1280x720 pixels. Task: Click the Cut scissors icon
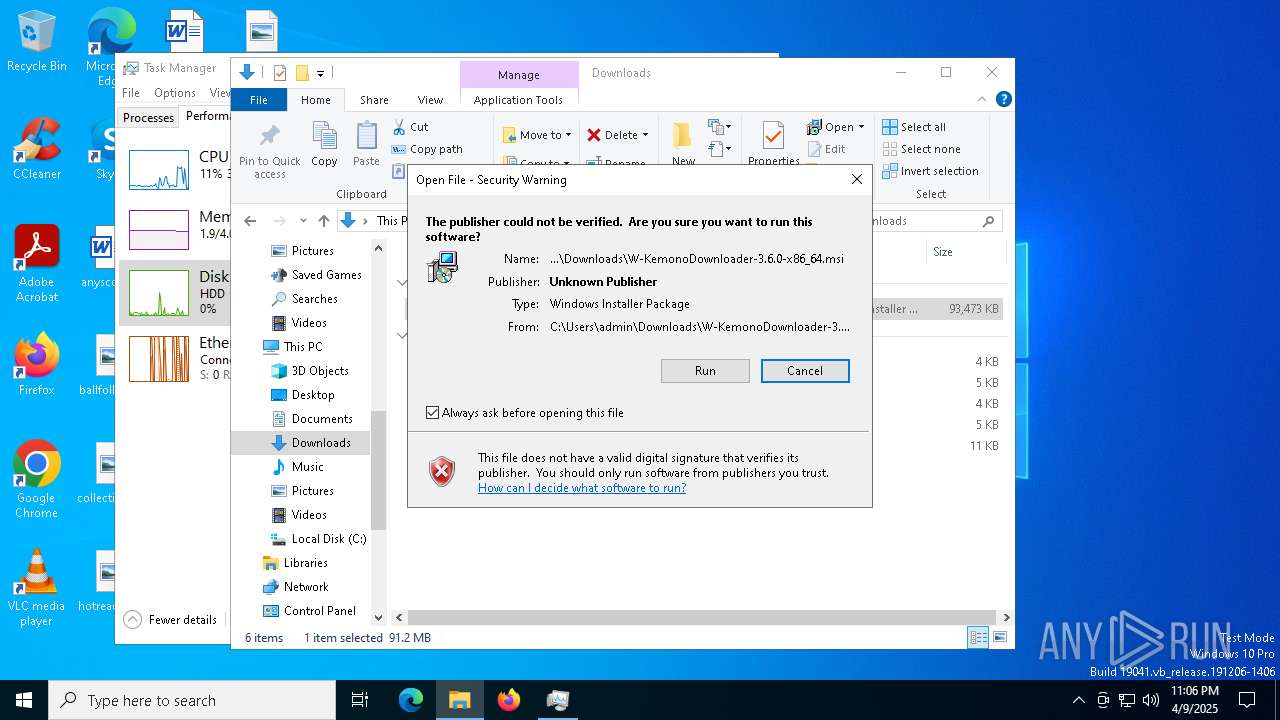point(399,127)
